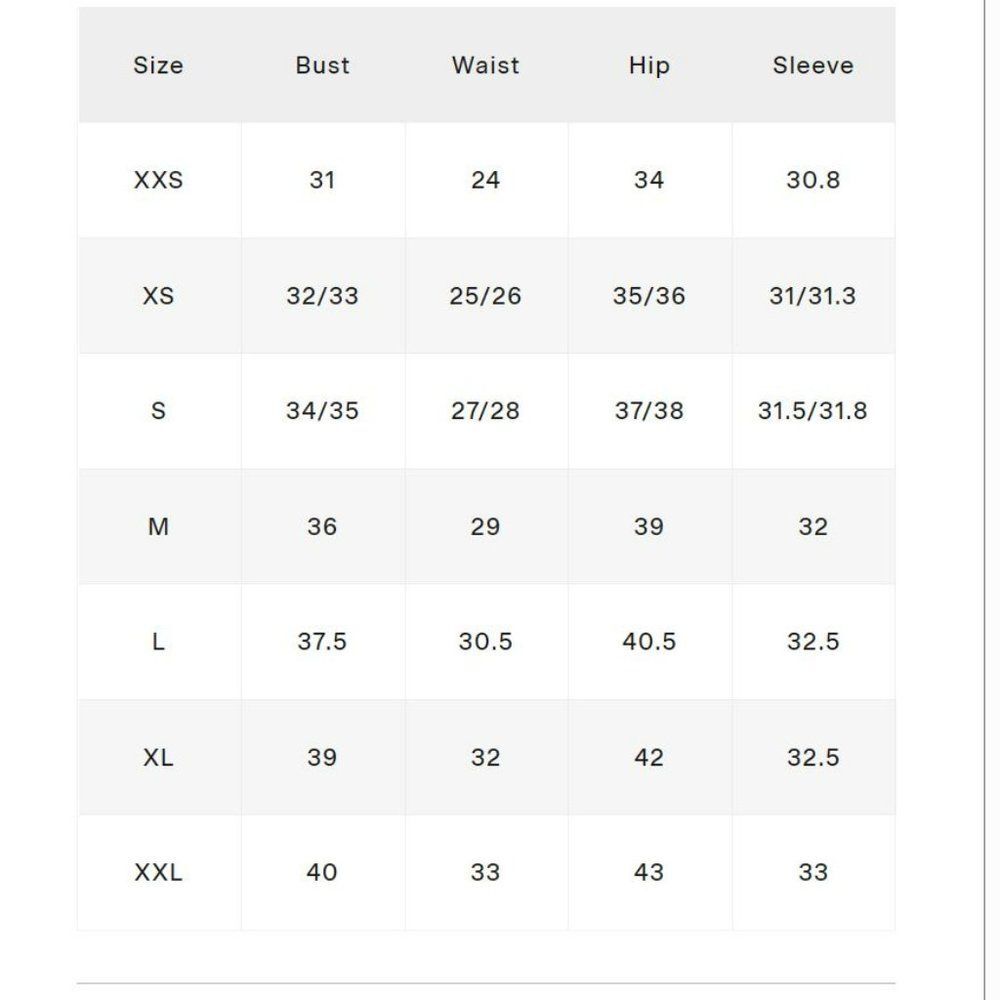This screenshot has height=1000, width=1000.
Task: Select the L size row label
Action: (158, 642)
